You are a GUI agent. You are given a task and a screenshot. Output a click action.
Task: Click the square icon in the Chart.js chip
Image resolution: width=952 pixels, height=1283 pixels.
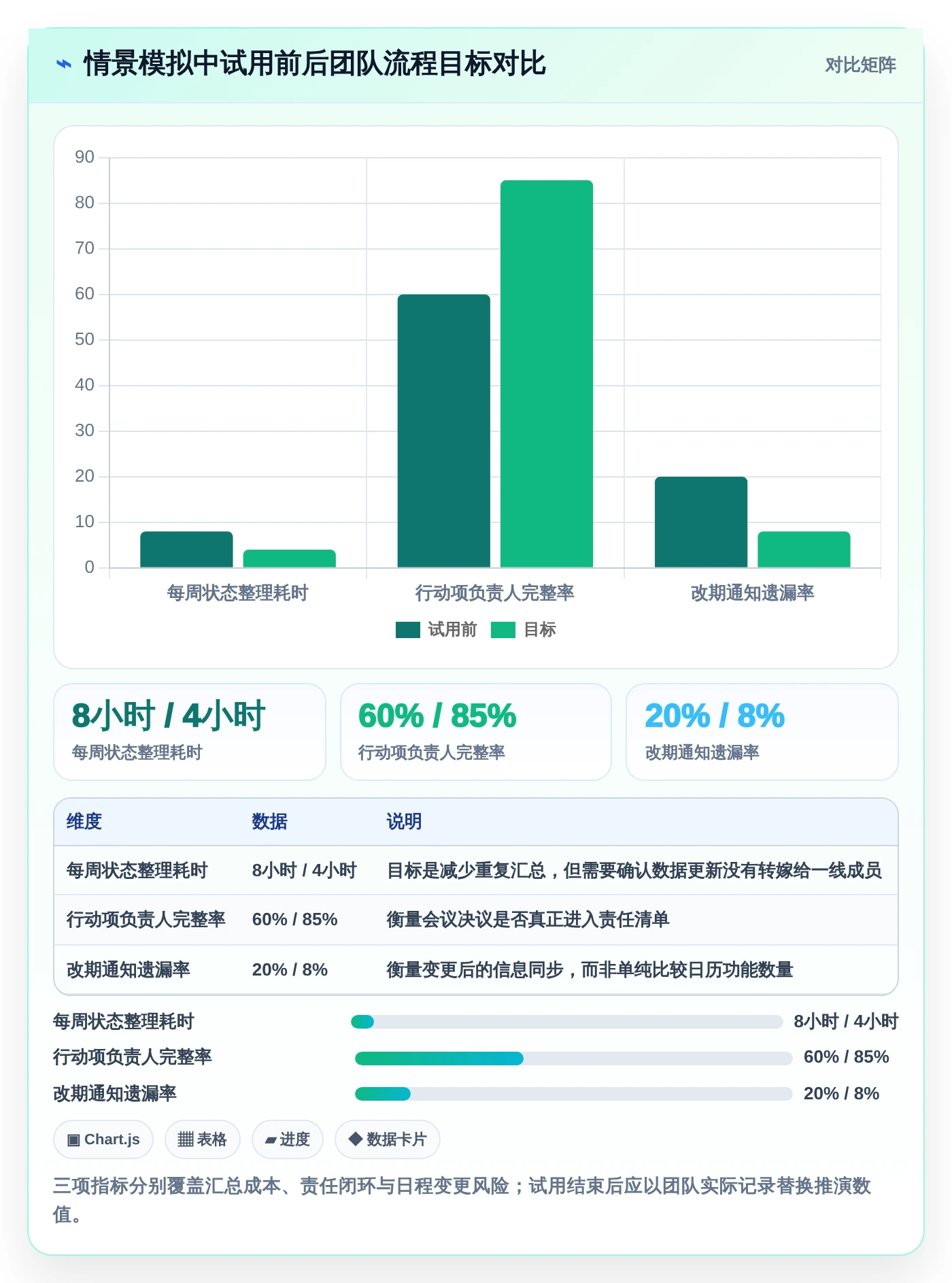tap(73, 1140)
